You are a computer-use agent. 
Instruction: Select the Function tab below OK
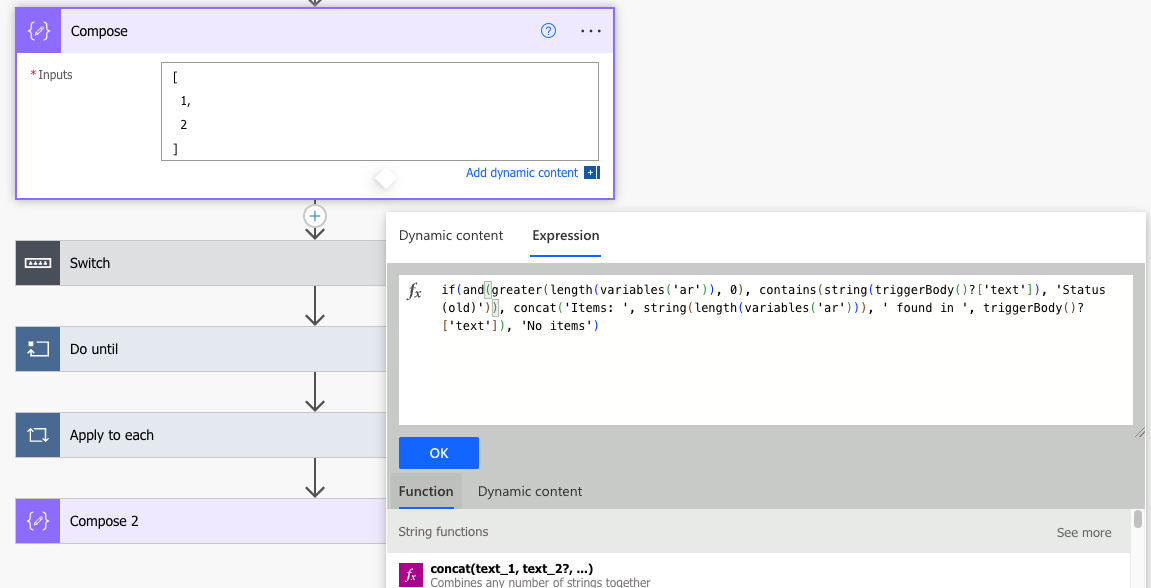point(426,491)
